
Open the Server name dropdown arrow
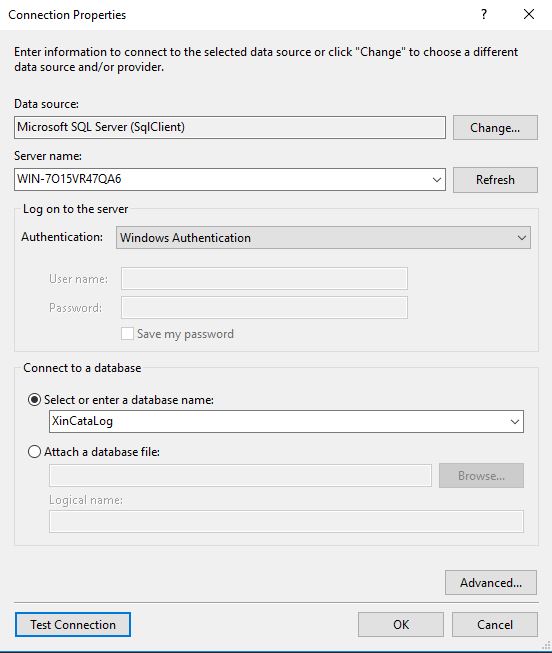[437, 180]
